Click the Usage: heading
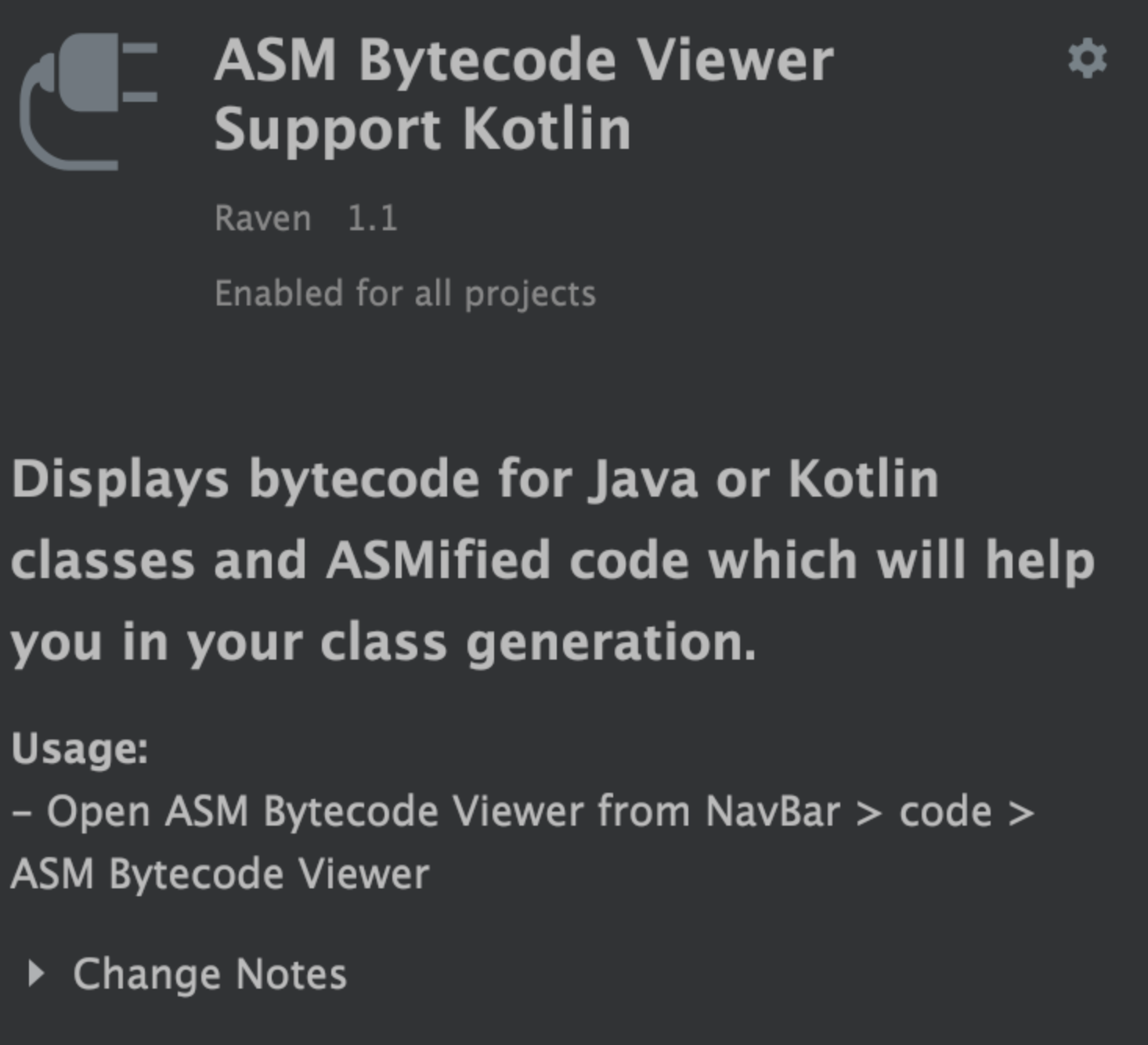The height and width of the screenshot is (1045, 1148). [x=80, y=748]
